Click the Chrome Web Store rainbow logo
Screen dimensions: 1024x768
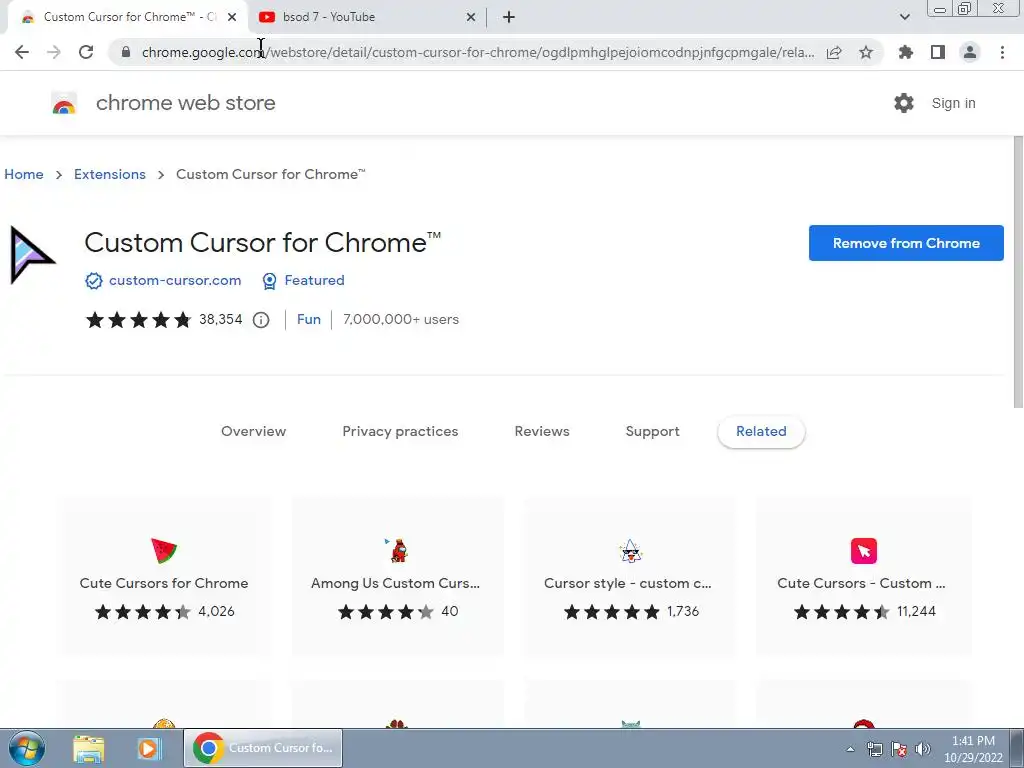click(64, 103)
